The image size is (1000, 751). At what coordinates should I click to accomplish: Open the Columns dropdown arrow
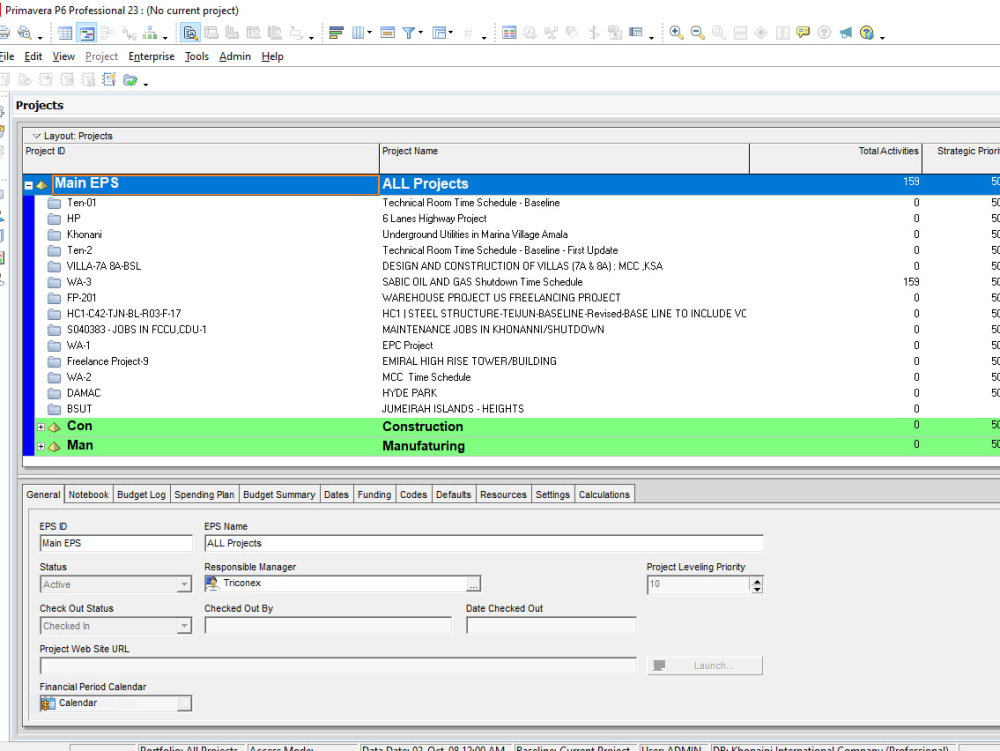369,33
